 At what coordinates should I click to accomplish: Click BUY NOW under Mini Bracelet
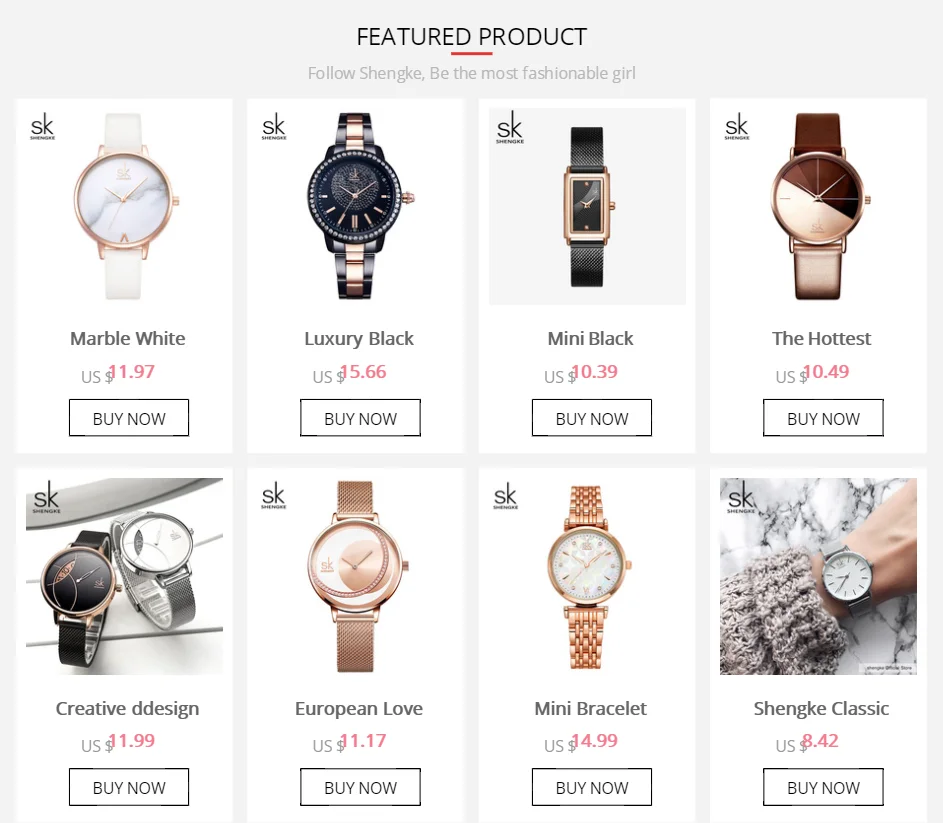click(592, 787)
